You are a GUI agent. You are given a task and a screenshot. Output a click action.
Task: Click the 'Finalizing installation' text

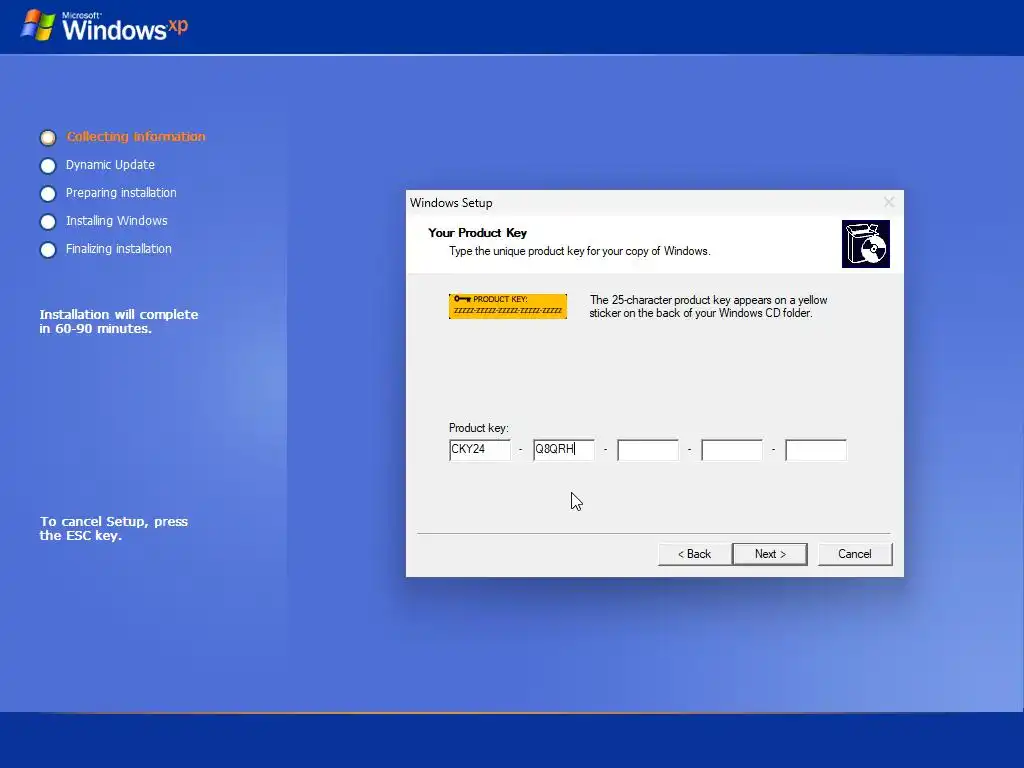(x=118, y=249)
